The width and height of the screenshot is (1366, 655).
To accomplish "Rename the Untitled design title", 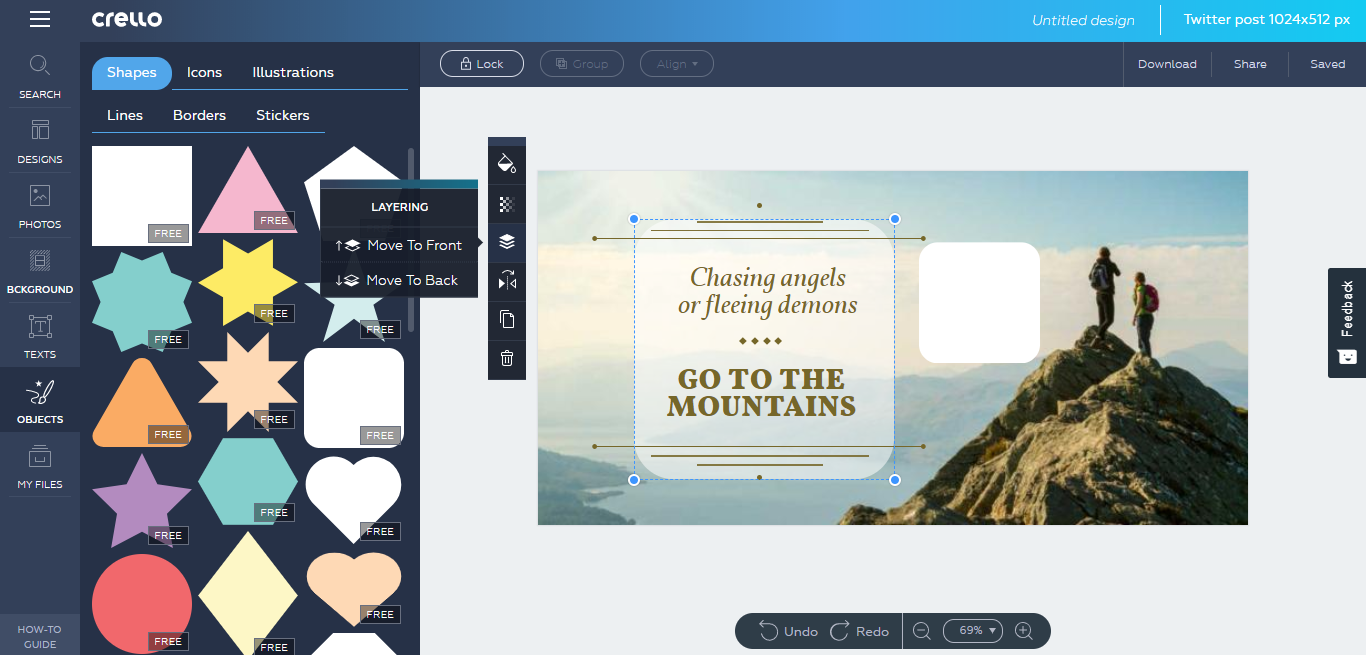I will 1083,20.
